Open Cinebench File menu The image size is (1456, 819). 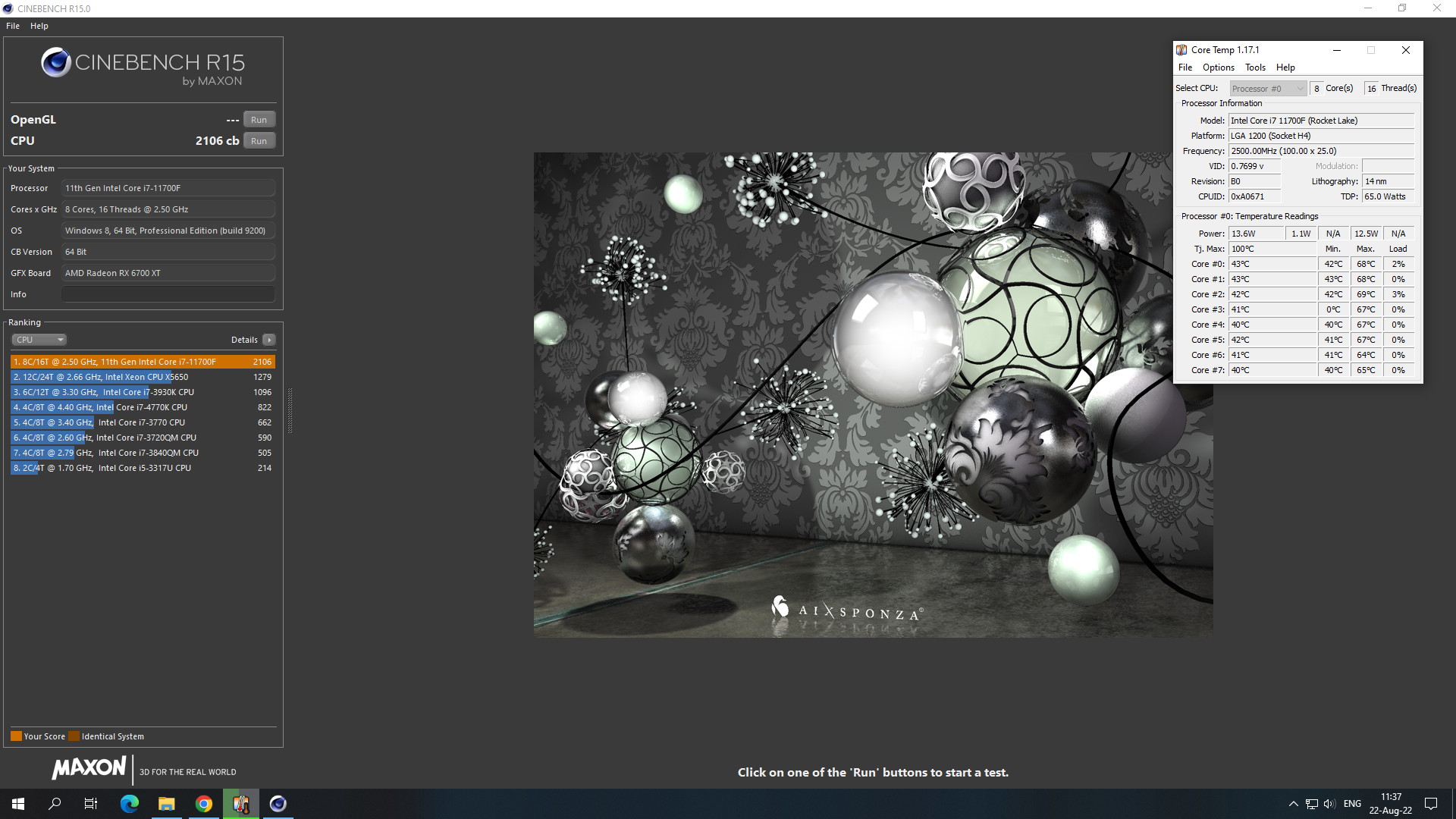[x=13, y=26]
